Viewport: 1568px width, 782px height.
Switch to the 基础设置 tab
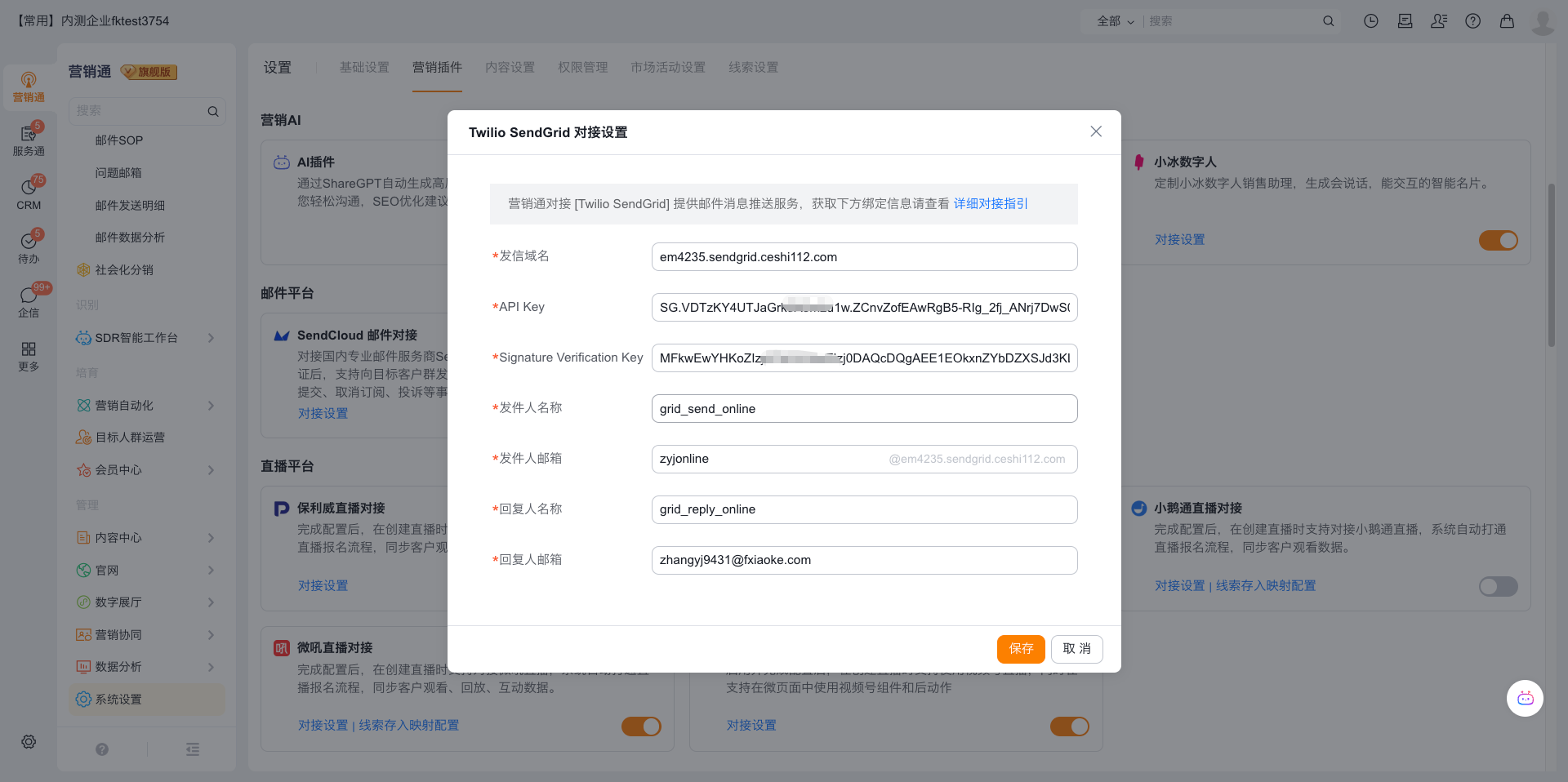pyautogui.click(x=364, y=67)
